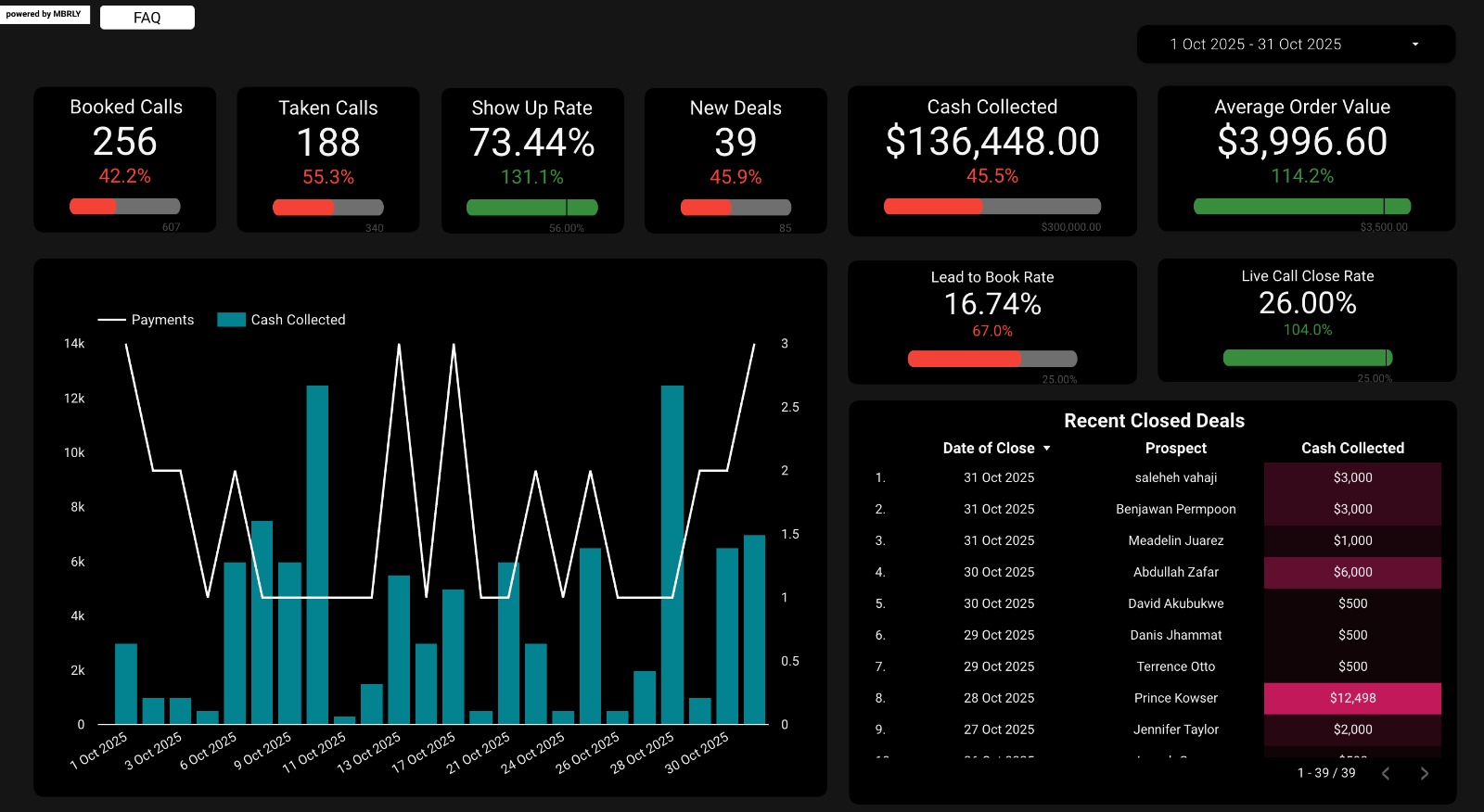
Task: Click the Recent Closed Deals table title
Action: tap(1154, 421)
